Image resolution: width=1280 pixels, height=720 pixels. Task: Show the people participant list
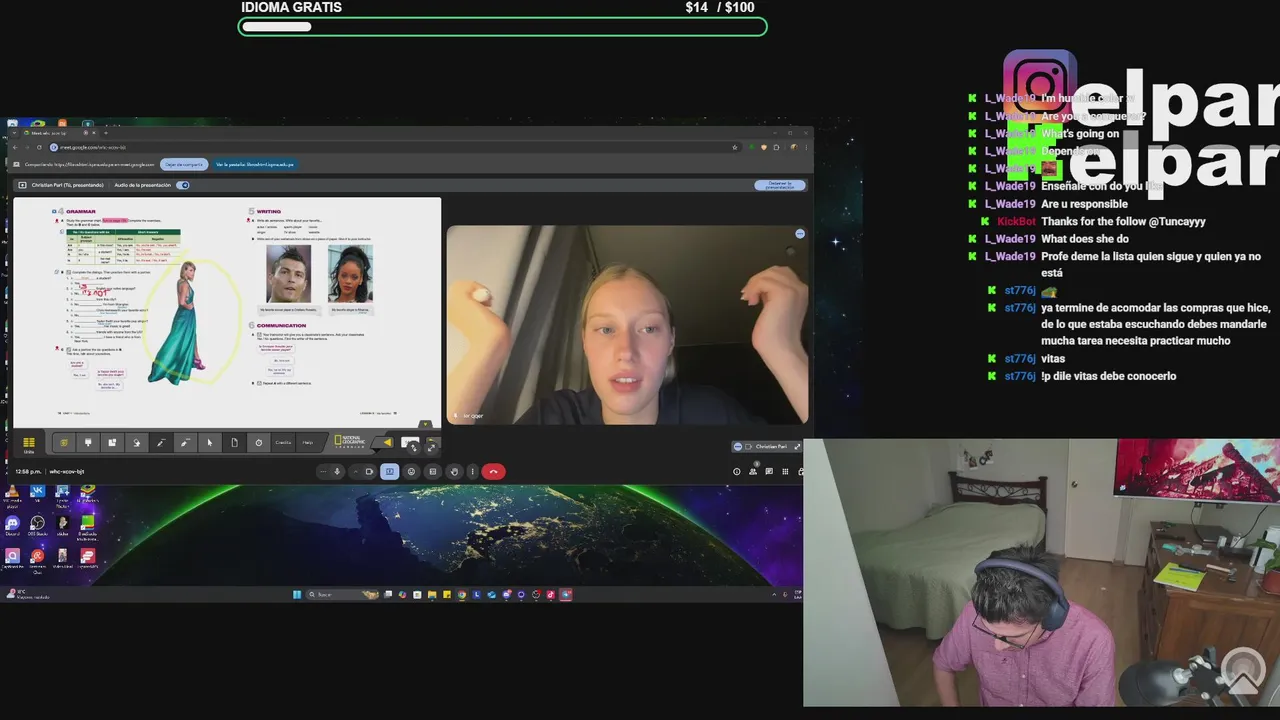[x=753, y=471]
